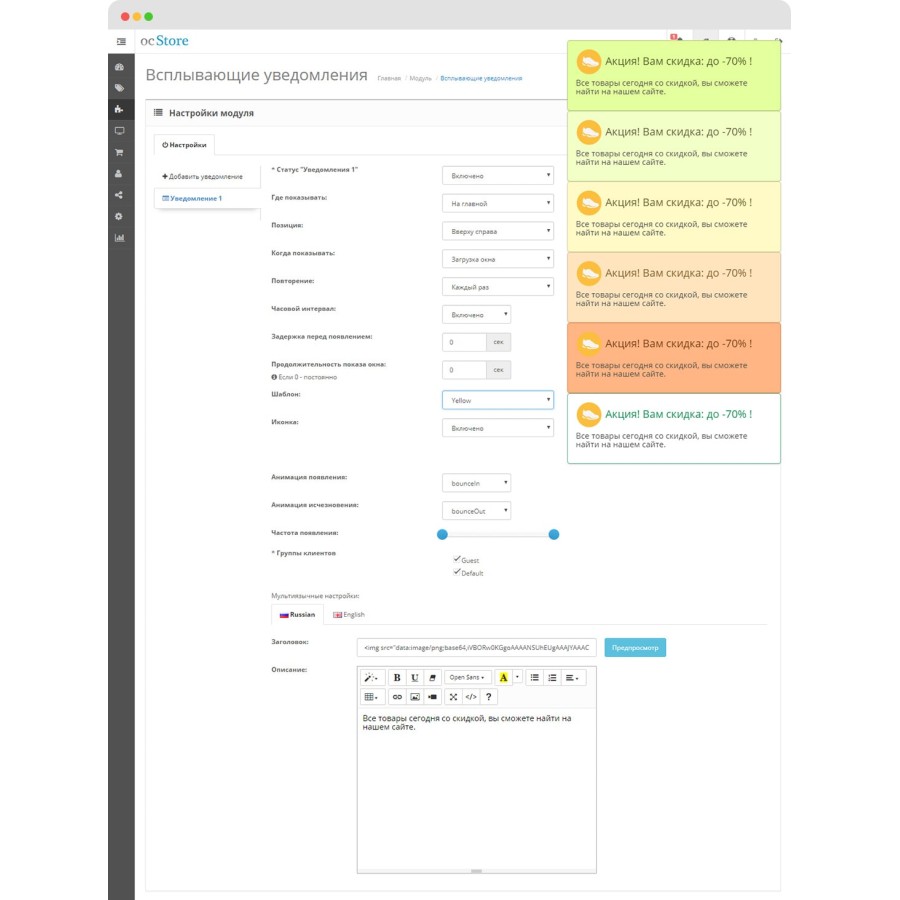Open the Extensions puzzle icon in sidebar

pos(119,110)
